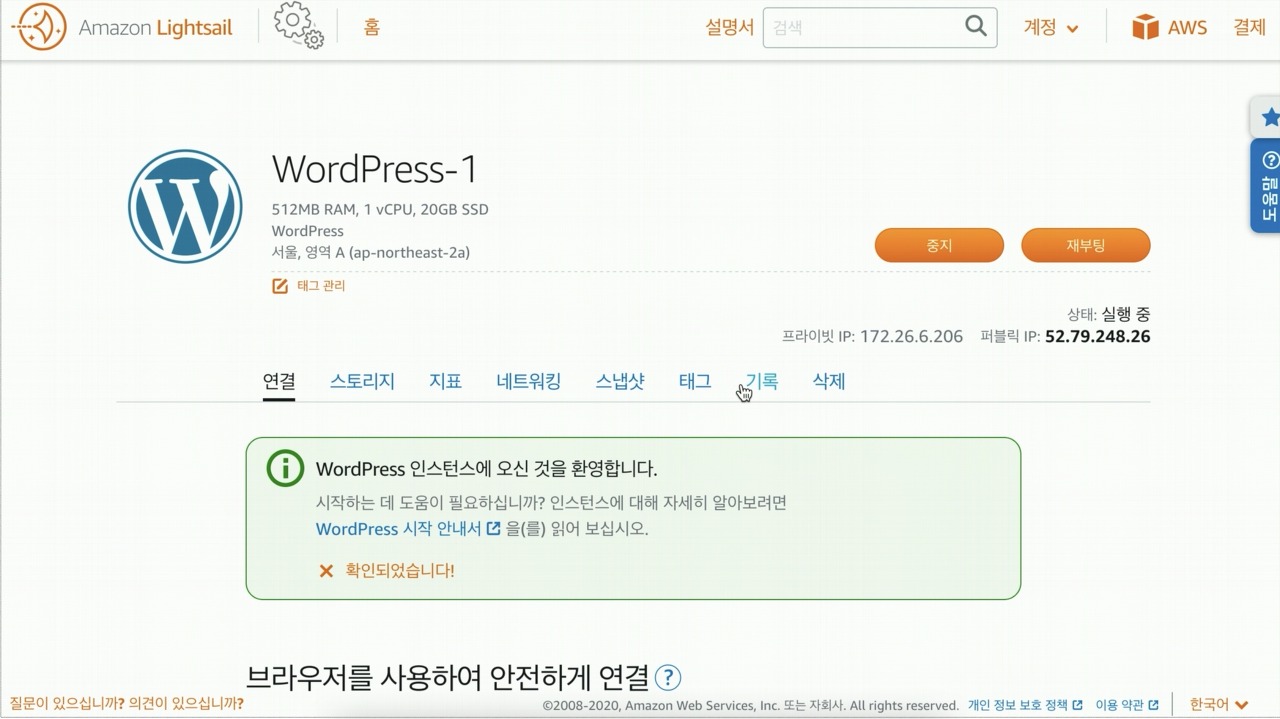Open the settings gears icon

click(x=298, y=26)
